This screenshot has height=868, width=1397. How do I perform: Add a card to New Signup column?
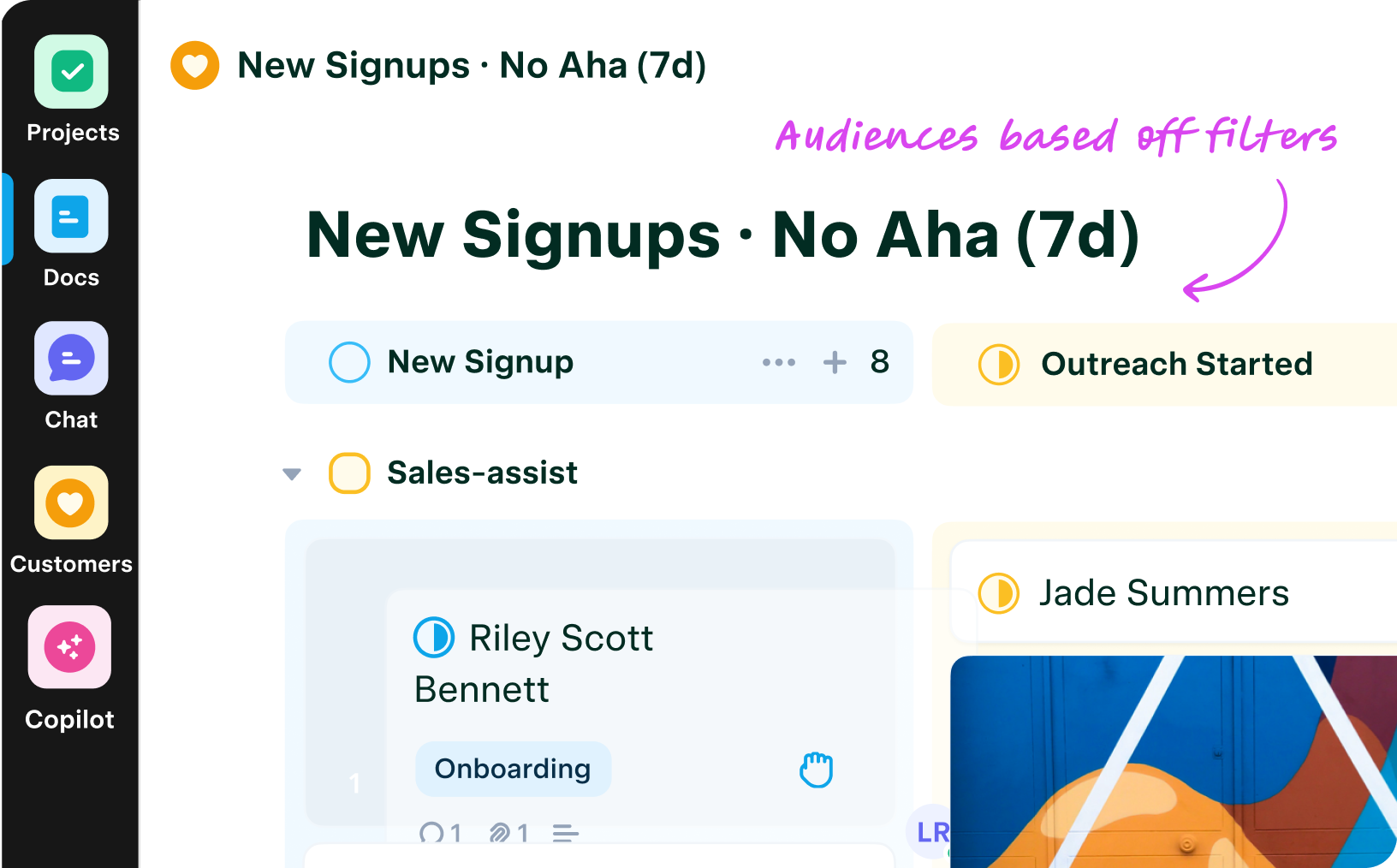(835, 363)
